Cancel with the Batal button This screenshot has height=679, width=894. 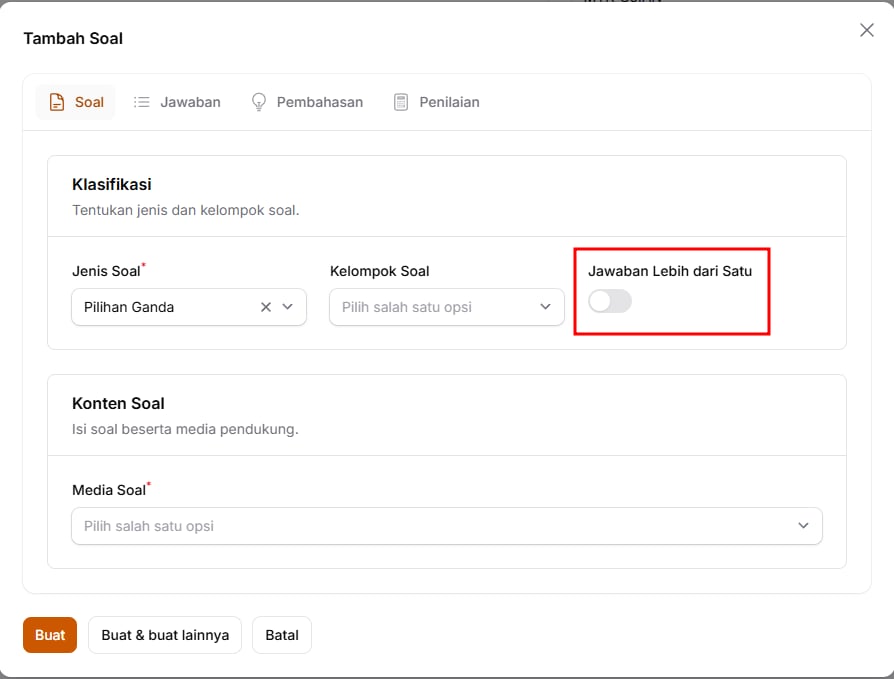[282, 635]
